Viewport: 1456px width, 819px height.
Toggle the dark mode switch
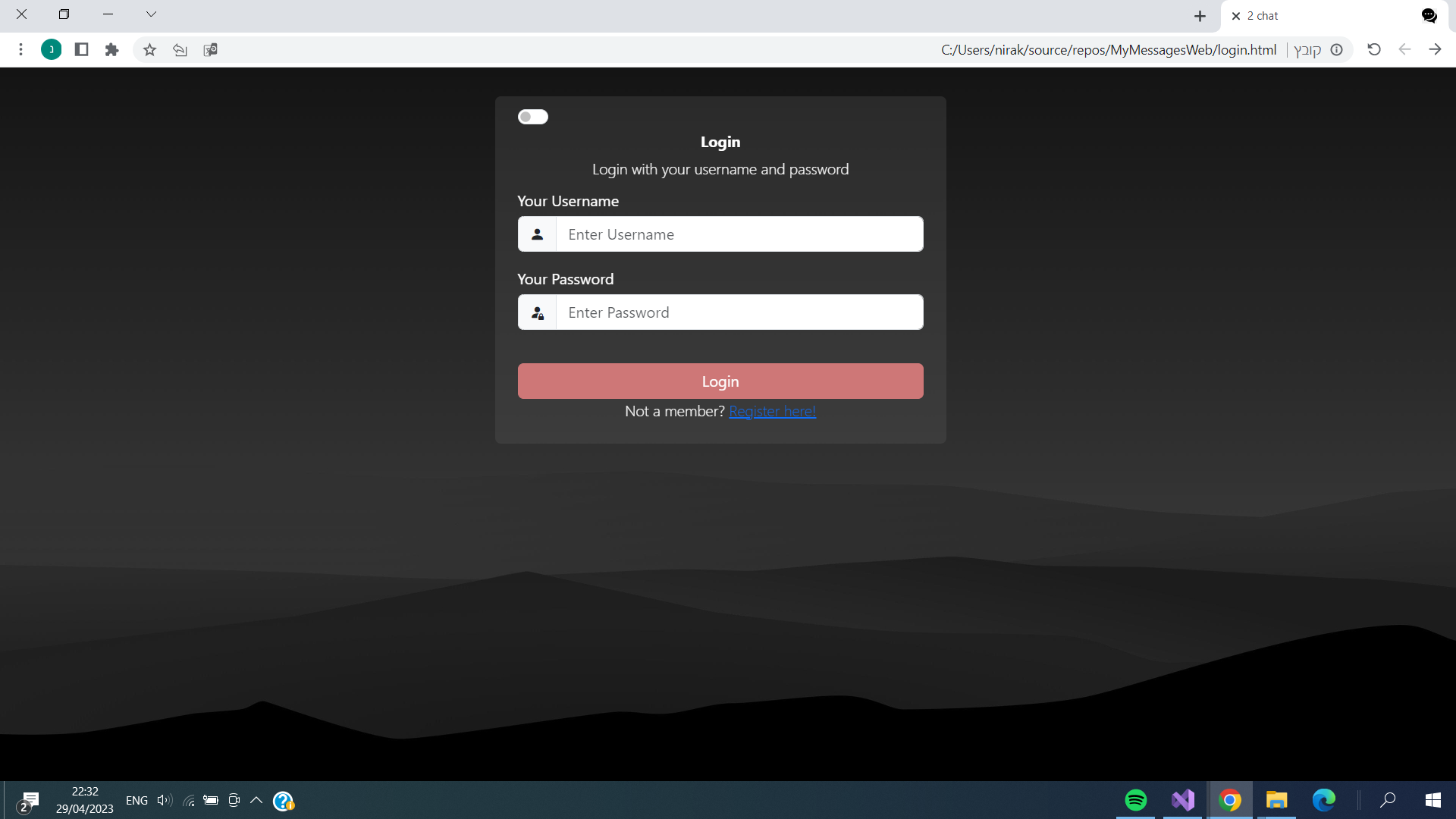tap(532, 117)
